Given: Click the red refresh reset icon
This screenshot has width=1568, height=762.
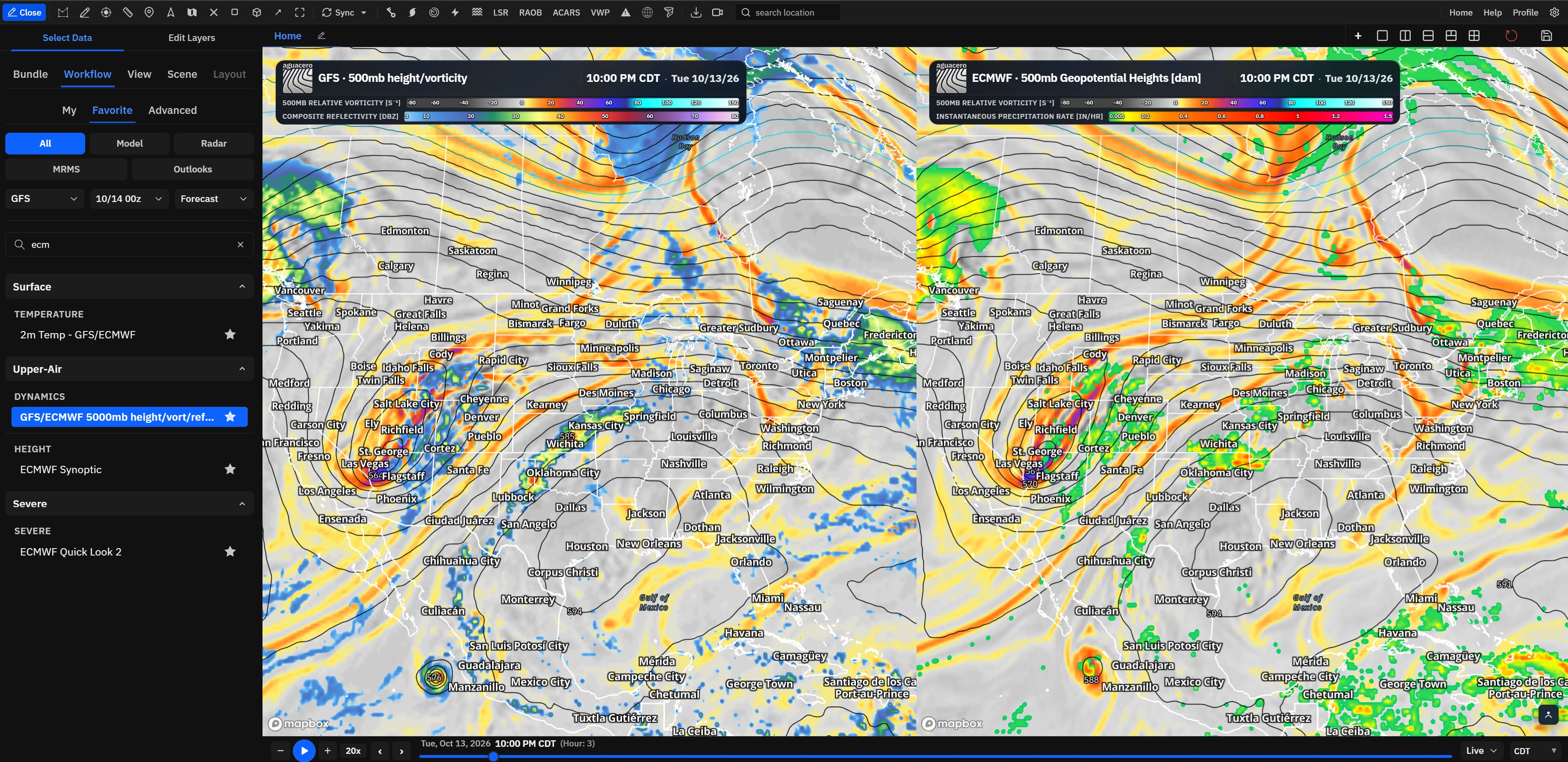Looking at the screenshot, I should click(1511, 36).
